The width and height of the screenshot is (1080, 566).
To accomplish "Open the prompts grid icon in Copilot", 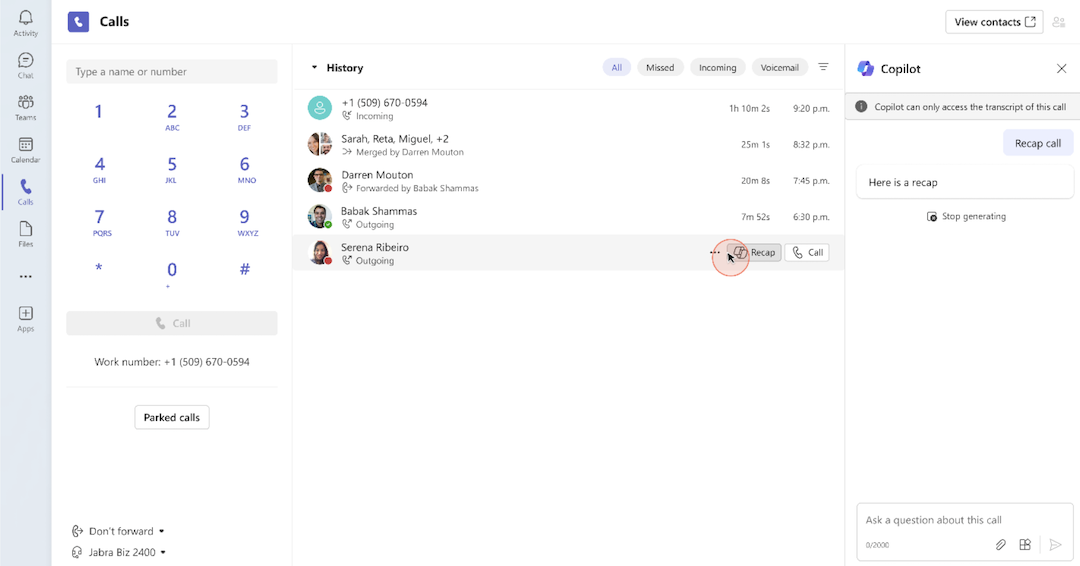I will click(x=1025, y=545).
